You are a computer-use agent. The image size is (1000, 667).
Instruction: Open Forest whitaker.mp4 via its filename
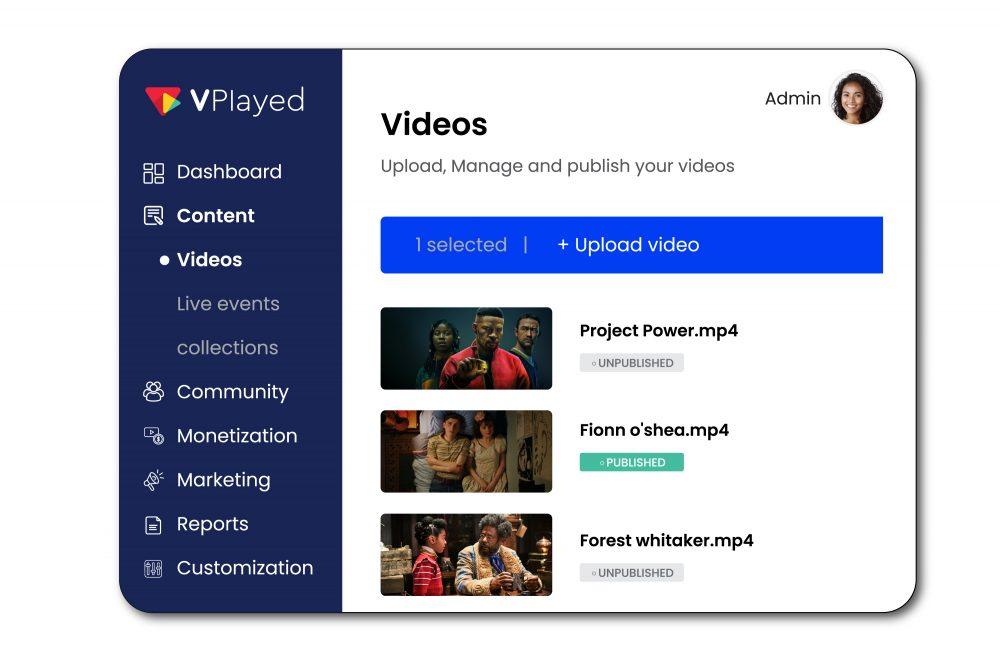pyautogui.click(x=667, y=540)
